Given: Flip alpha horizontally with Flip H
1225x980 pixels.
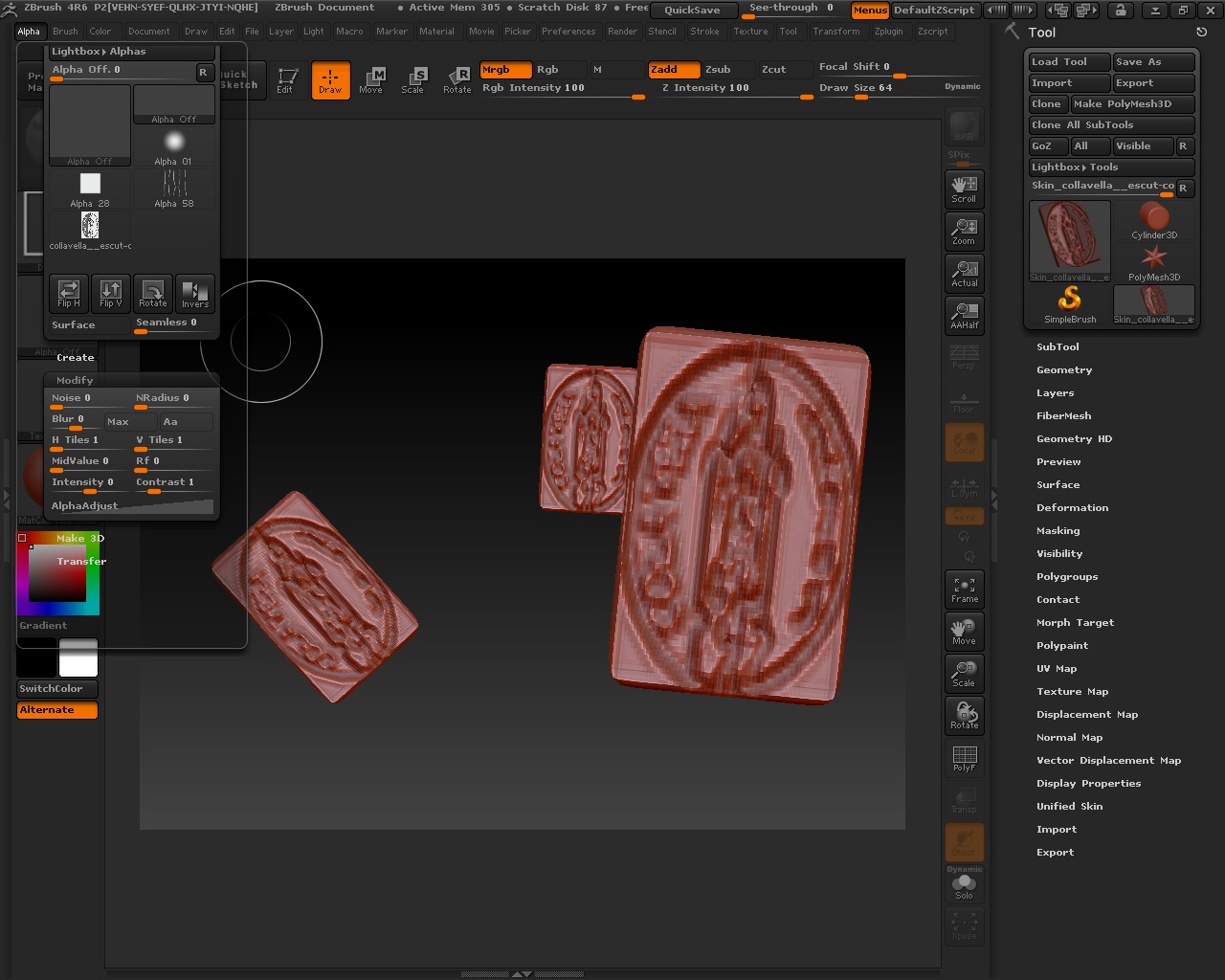Looking at the screenshot, I should point(69,294).
